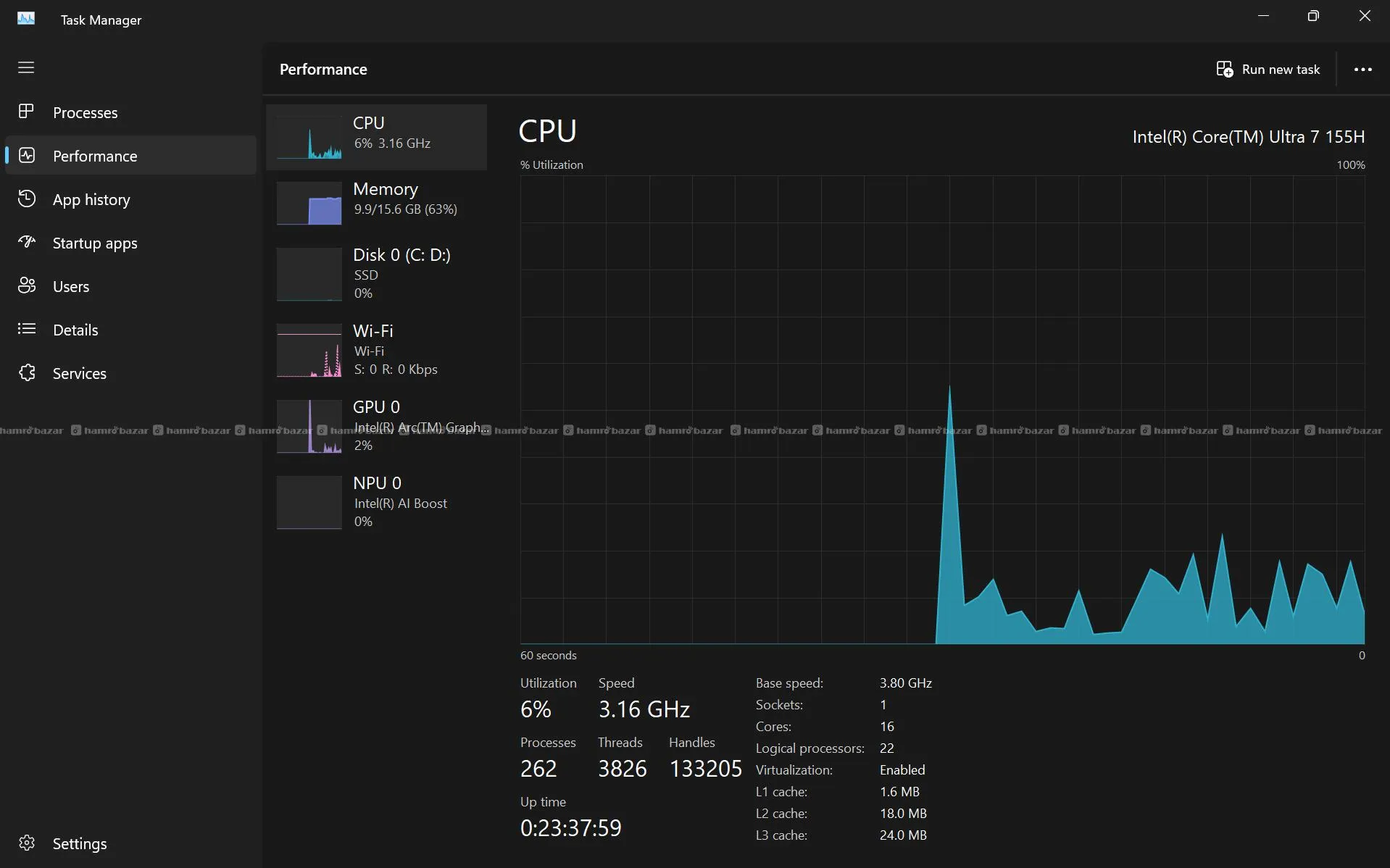Select NPU 0 Intel AI Boost entry

click(x=377, y=503)
